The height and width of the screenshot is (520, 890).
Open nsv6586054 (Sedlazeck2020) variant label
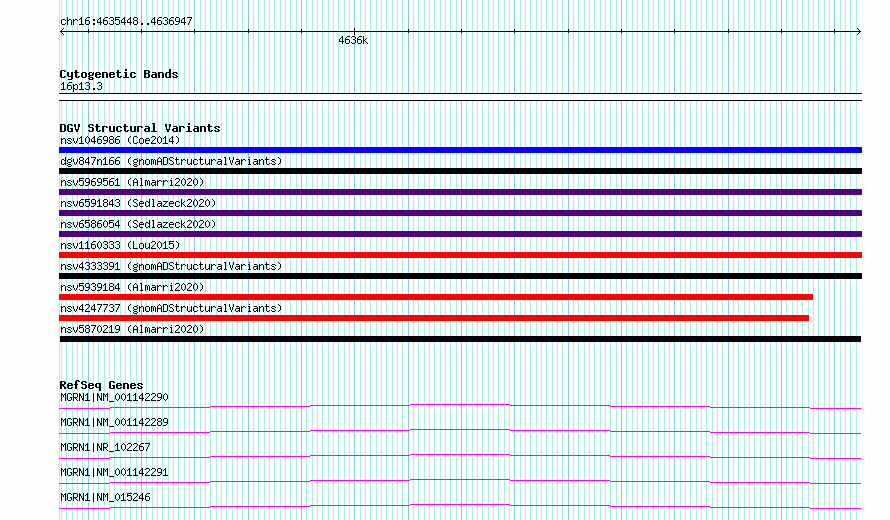[138, 224]
